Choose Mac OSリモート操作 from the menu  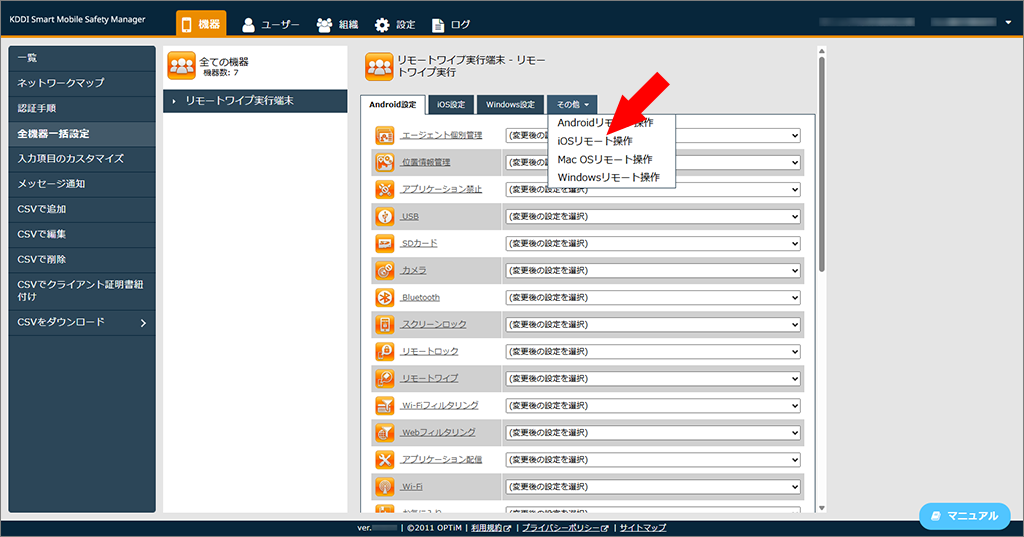click(605, 159)
